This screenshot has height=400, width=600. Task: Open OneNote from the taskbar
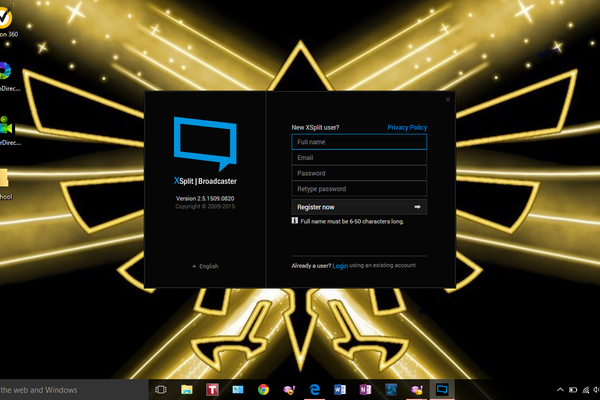coord(365,390)
